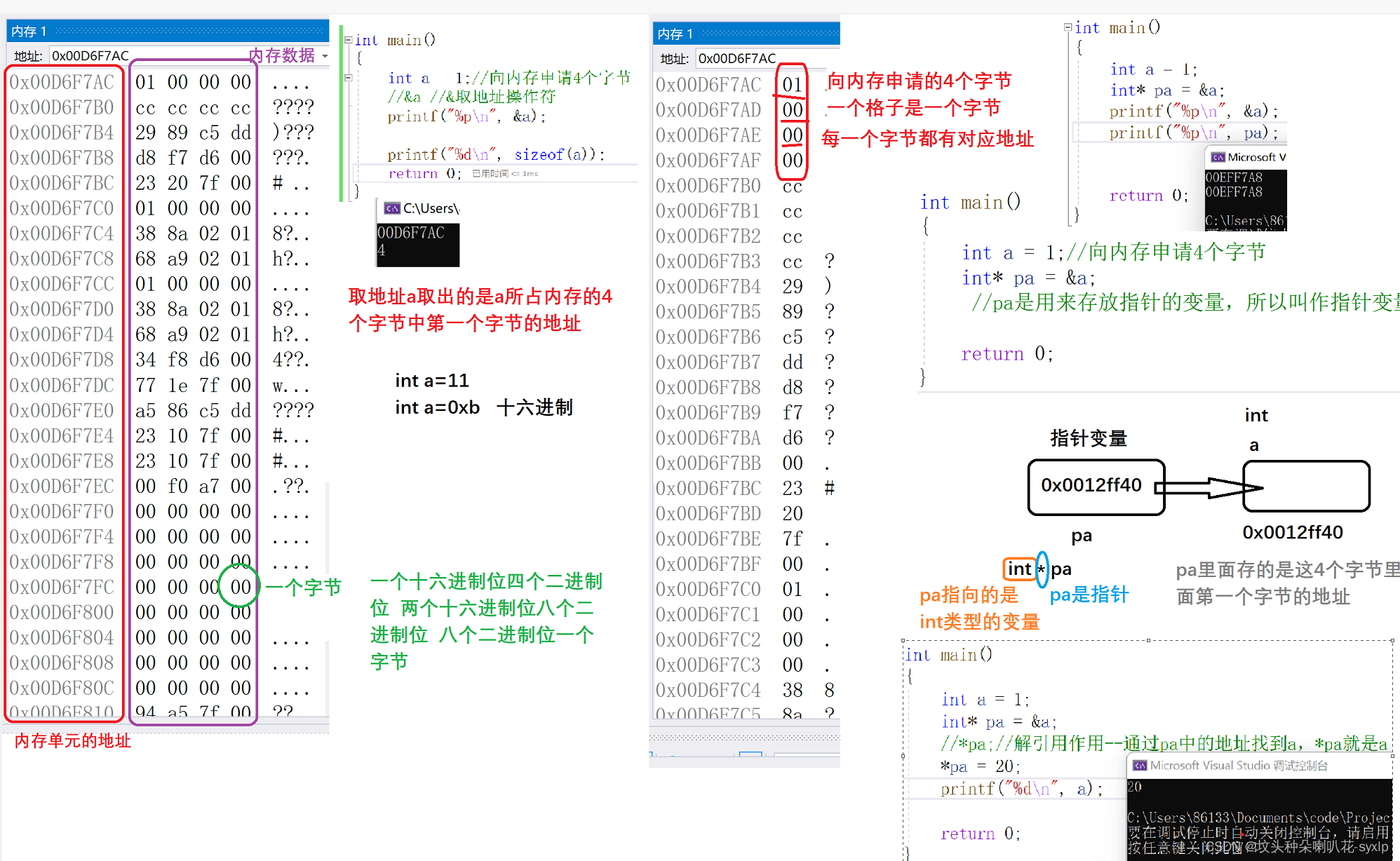Click address 0x00D6F7AD in right memory window
The image size is (1400, 861).
pyautogui.click(x=708, y=110)
